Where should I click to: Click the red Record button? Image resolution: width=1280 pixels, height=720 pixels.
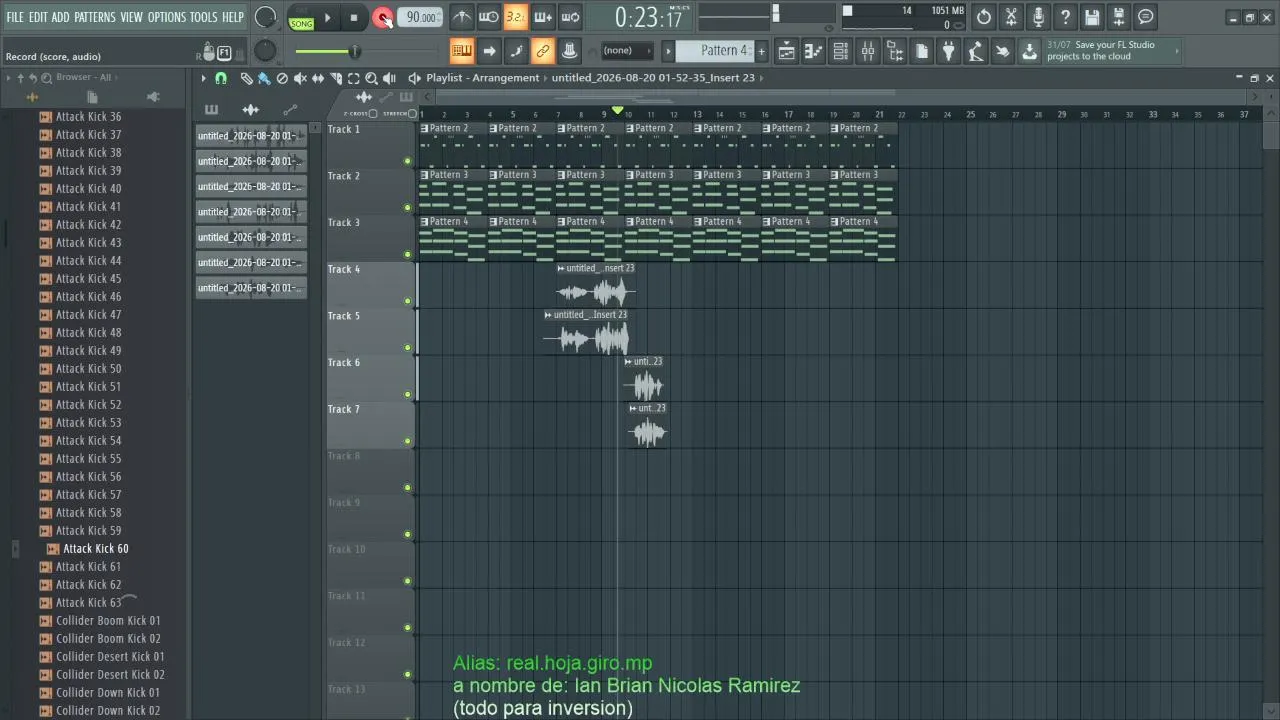[382, 17]
